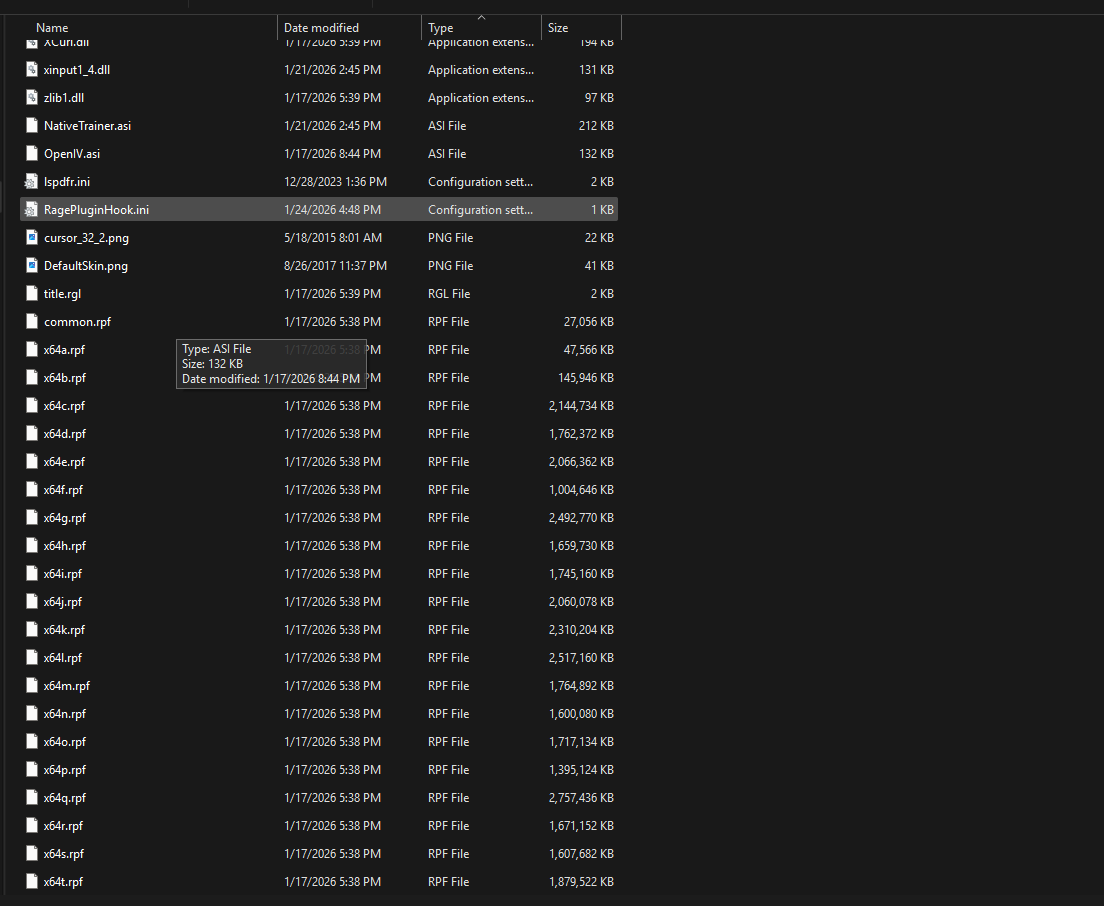
Task: Click the x64h.rpf file icon
Action: pos(32,546)
